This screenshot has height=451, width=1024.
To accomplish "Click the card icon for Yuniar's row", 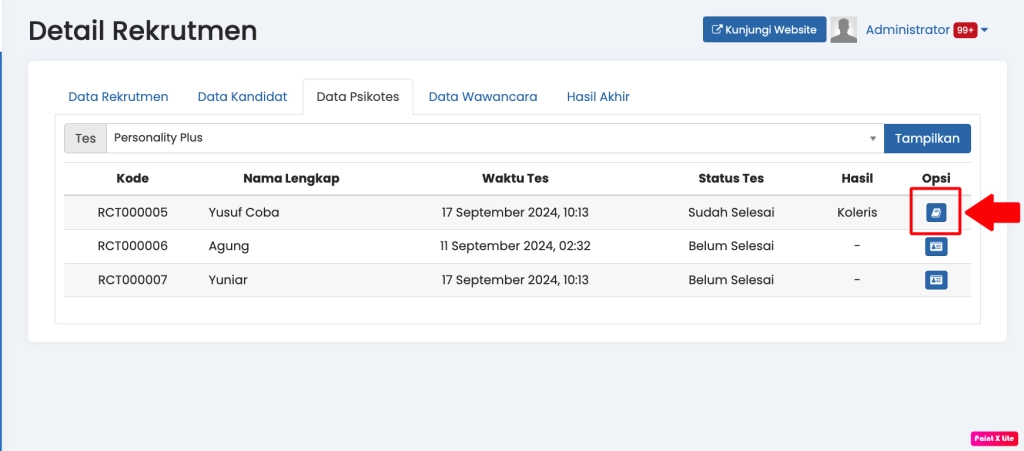I will click(935, 281).
